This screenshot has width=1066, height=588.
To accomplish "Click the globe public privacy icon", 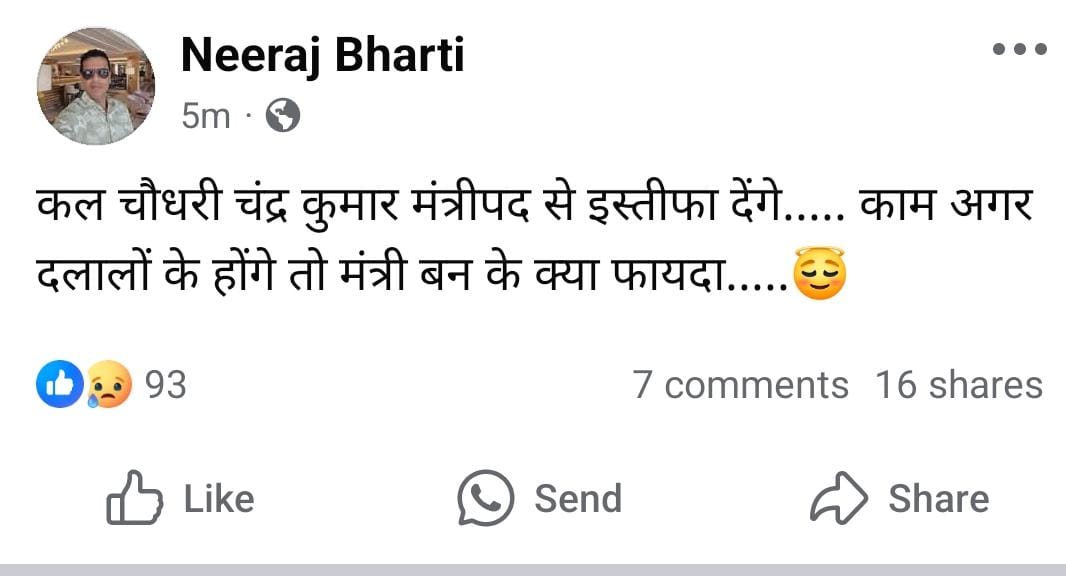I will (283, 117).
